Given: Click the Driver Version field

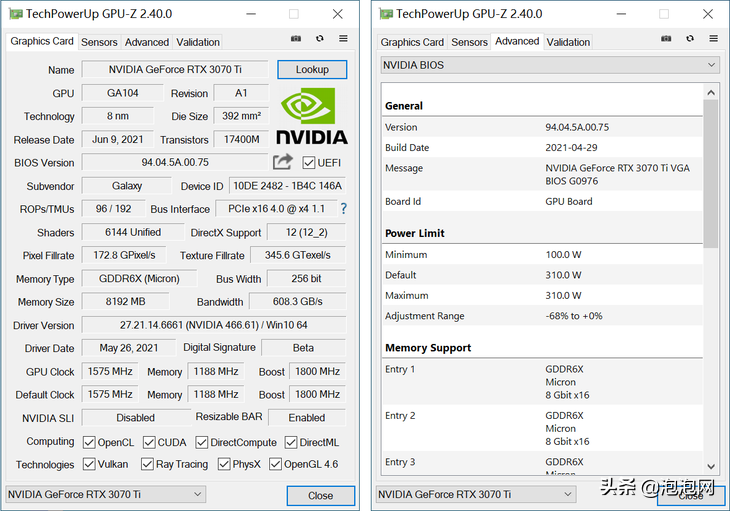Looking at the screenshot, I should tap(214, 325).
